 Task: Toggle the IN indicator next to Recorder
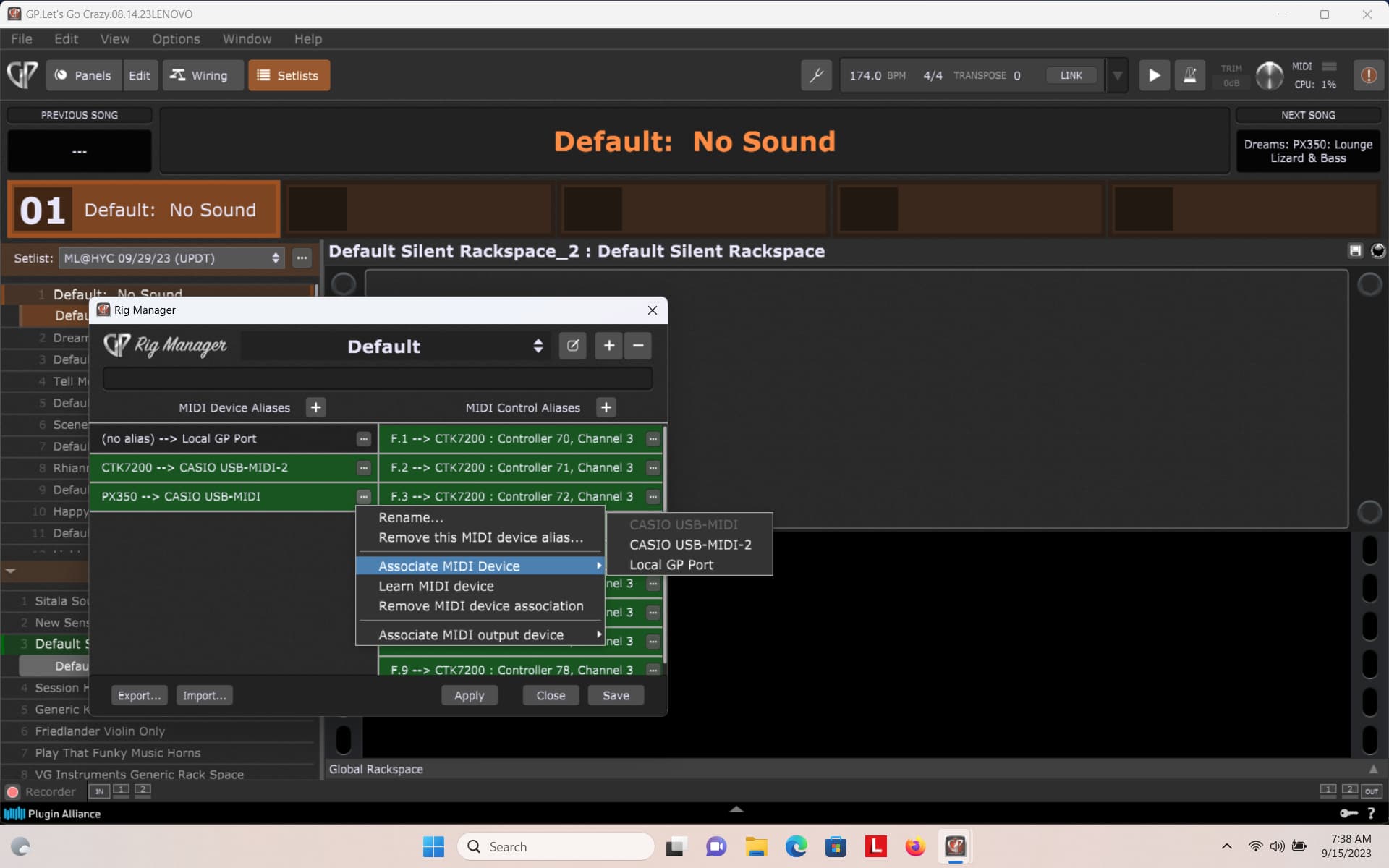tap(99, 791)
